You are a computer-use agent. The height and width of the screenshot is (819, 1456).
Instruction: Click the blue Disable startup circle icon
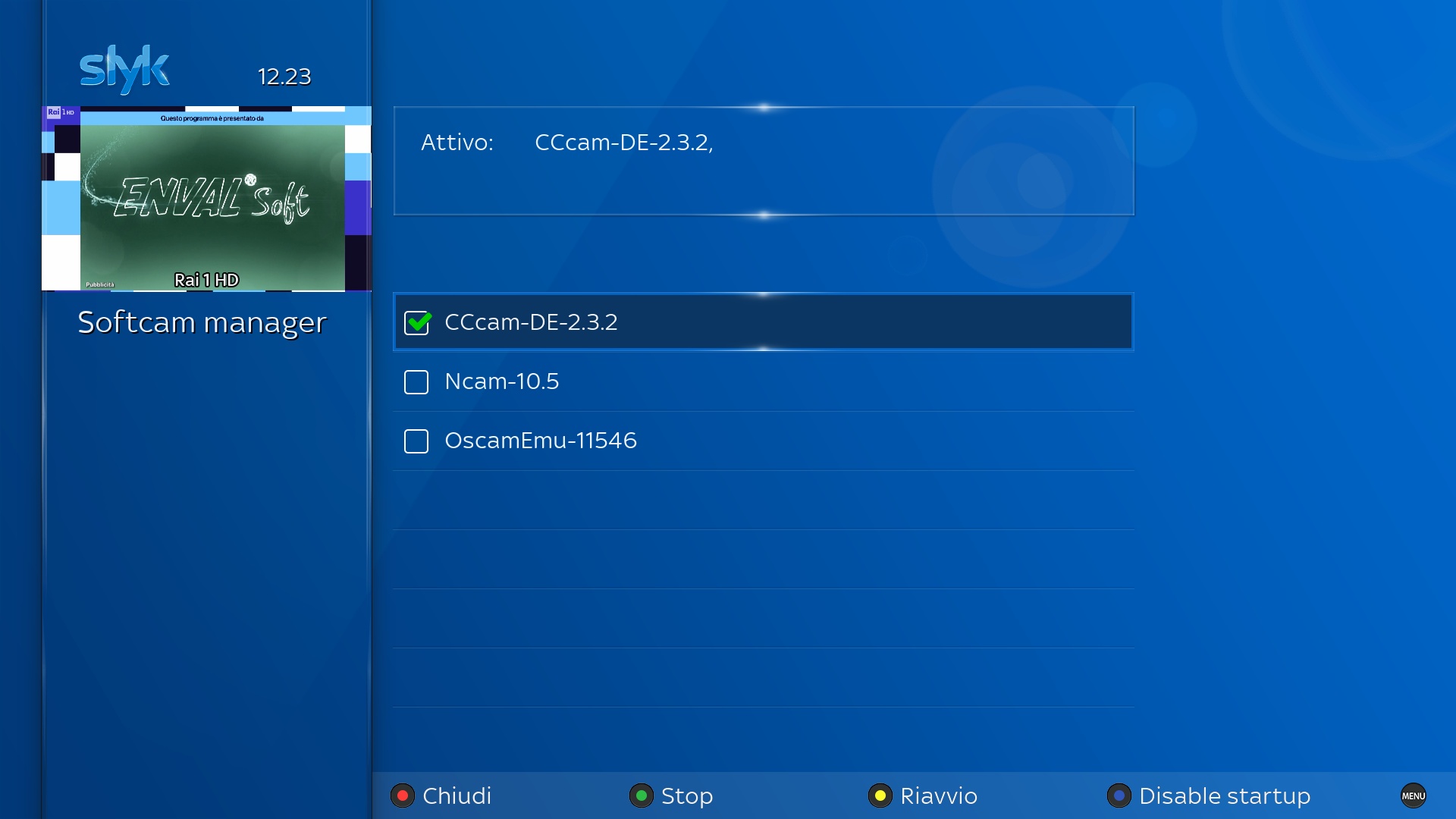point(1119,795)
